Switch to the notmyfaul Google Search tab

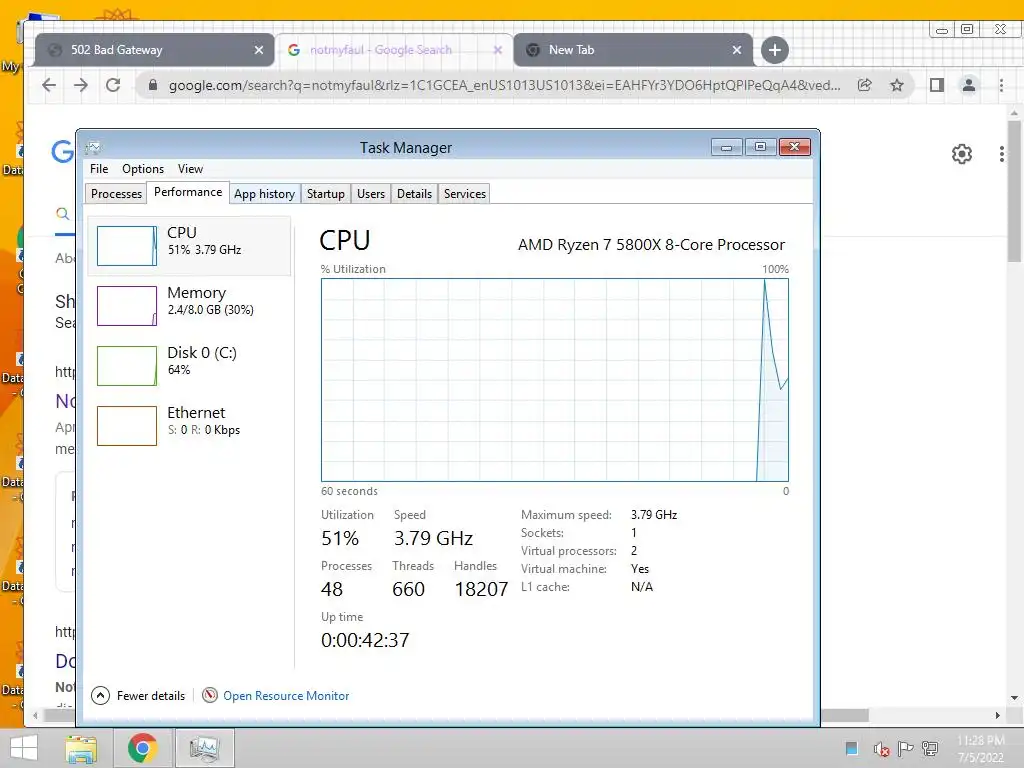[x=394, y=50]
